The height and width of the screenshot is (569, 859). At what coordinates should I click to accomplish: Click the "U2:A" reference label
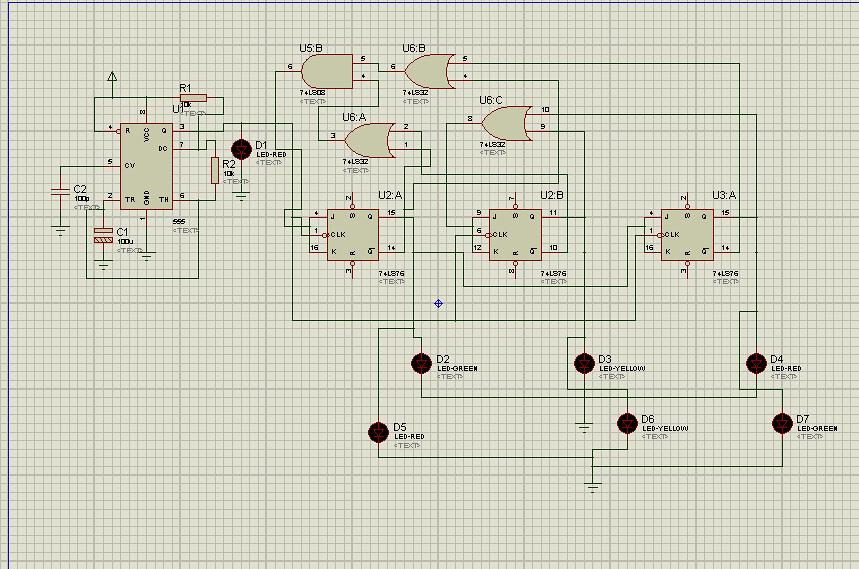pos(390,196)
